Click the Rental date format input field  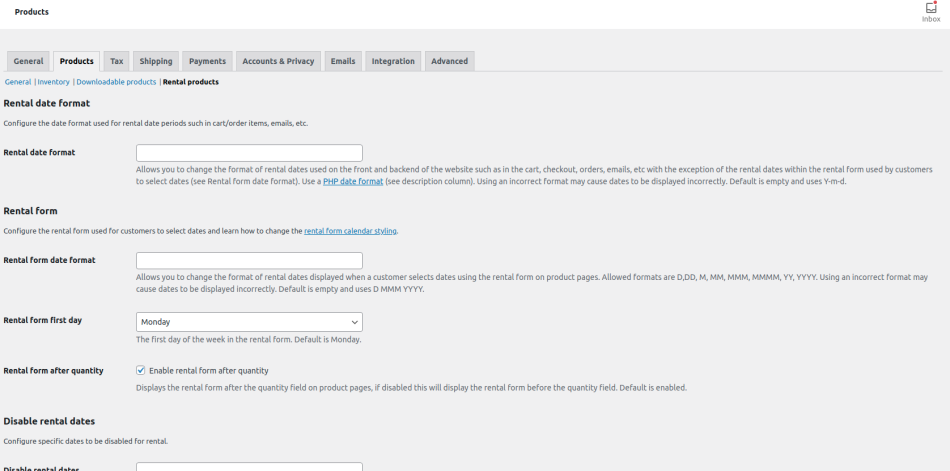coord(249,153)
